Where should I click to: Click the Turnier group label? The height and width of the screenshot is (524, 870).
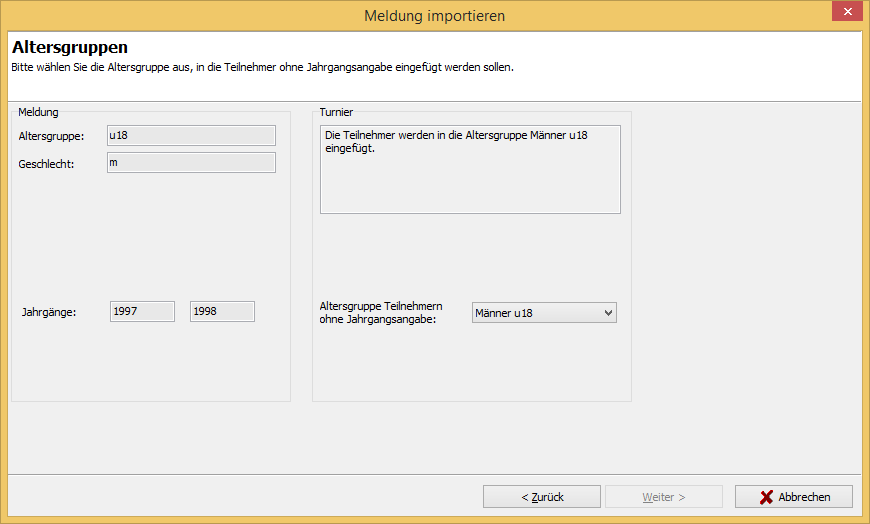[x=336, y=112]
